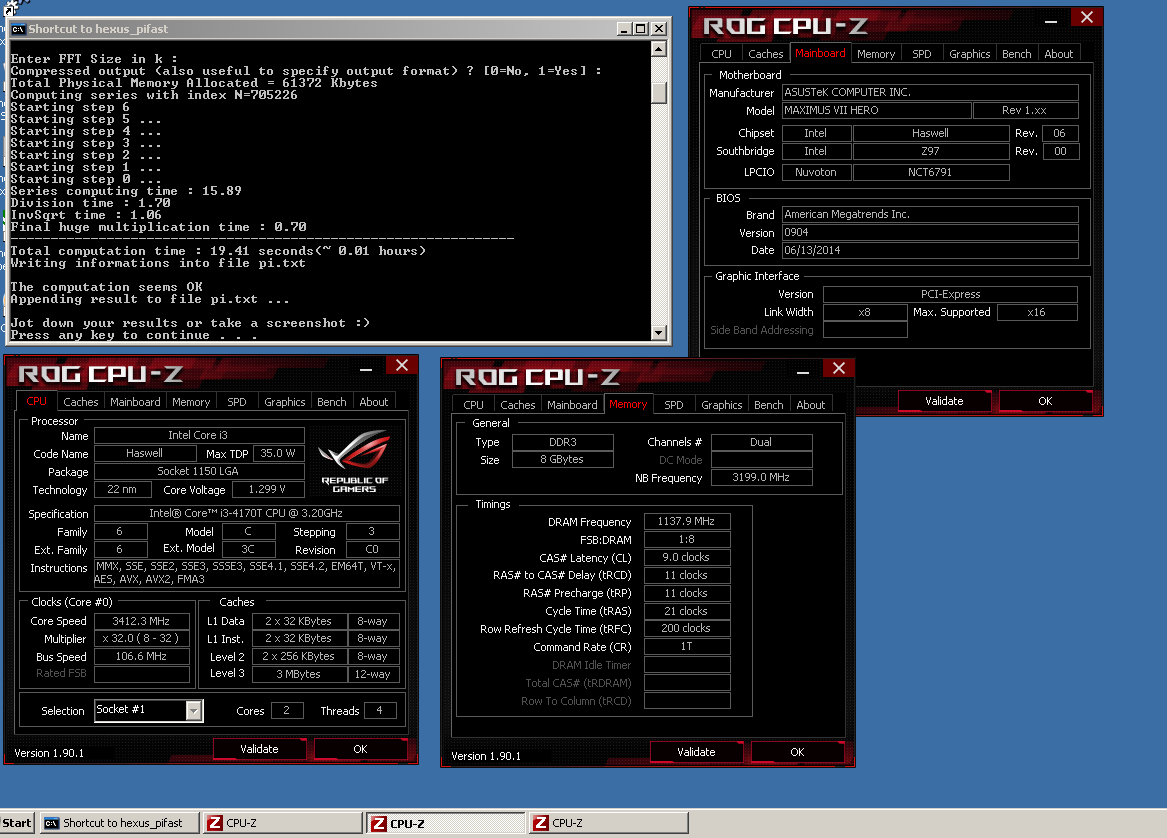Image resolution: width=1167 pixels, height=838 pixels.
Task: Open Mainboard tab in Memory window
Action: (x=572, y=405)
